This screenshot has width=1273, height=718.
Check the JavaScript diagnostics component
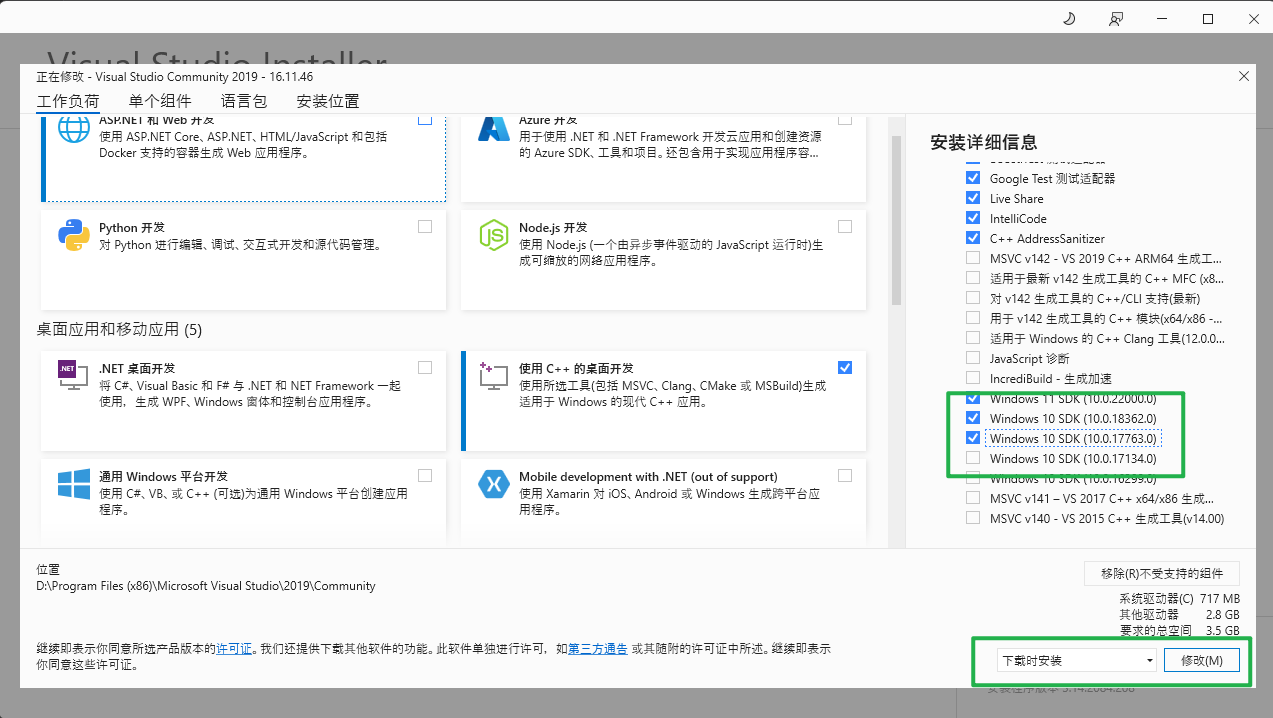click(973, 358)
